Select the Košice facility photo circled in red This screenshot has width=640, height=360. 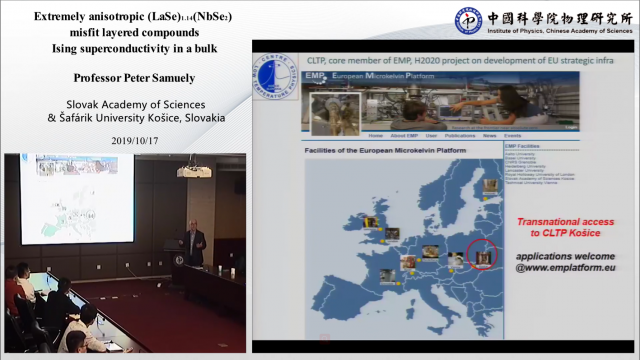click(483, 260)
